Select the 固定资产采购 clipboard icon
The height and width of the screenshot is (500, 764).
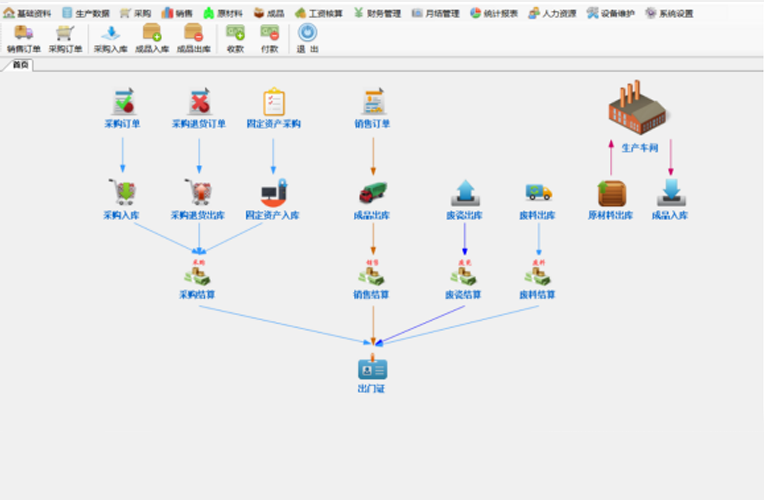(273, 102)
